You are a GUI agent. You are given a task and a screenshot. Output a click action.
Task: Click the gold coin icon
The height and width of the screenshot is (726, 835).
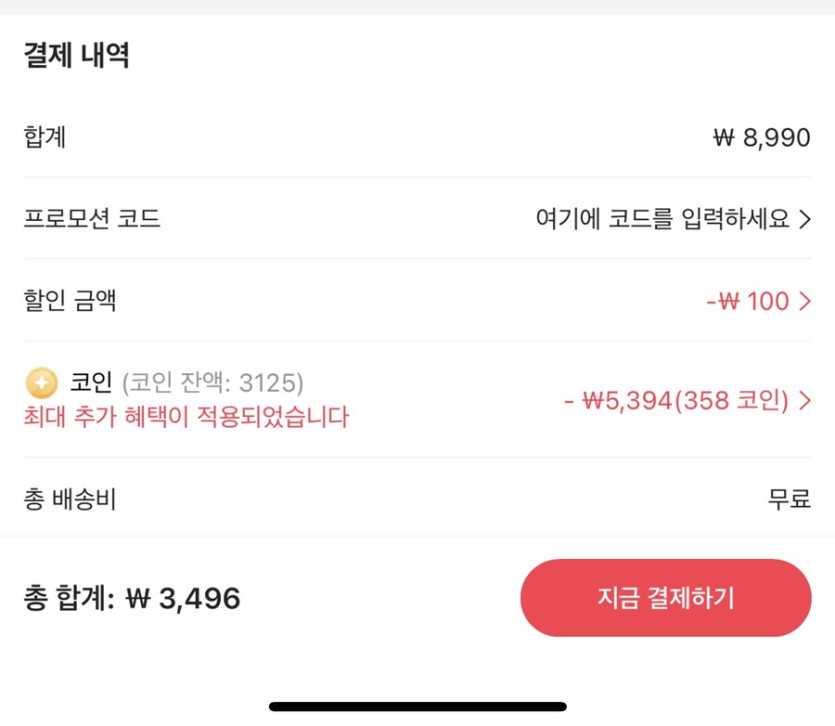(x=42, y=382)
